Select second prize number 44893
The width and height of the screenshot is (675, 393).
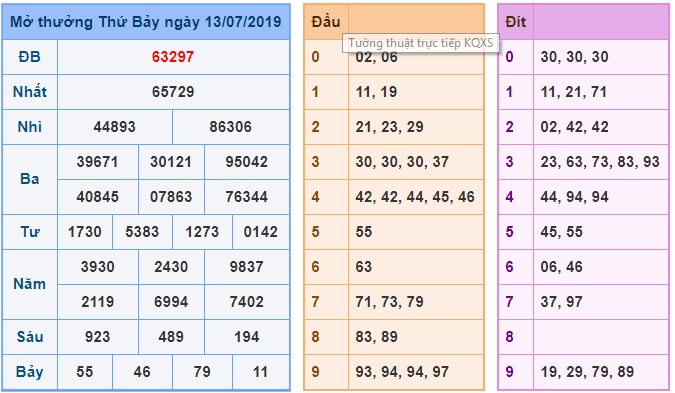click(115, 127)
